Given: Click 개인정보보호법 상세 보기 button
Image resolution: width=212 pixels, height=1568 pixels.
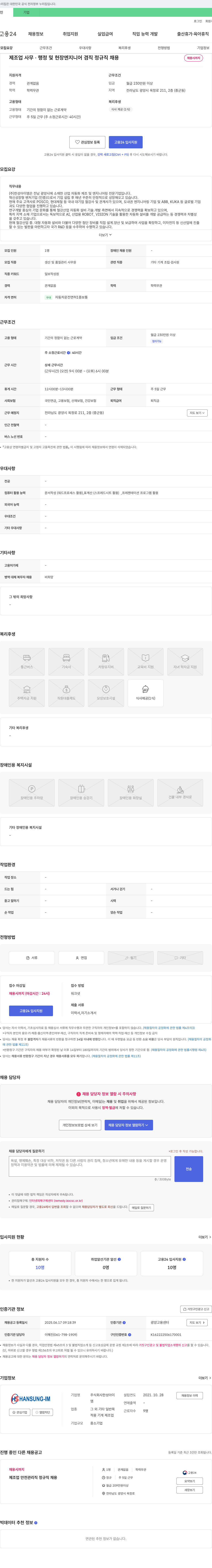Looking at the screenshot, I should [x=80, y=1125].
